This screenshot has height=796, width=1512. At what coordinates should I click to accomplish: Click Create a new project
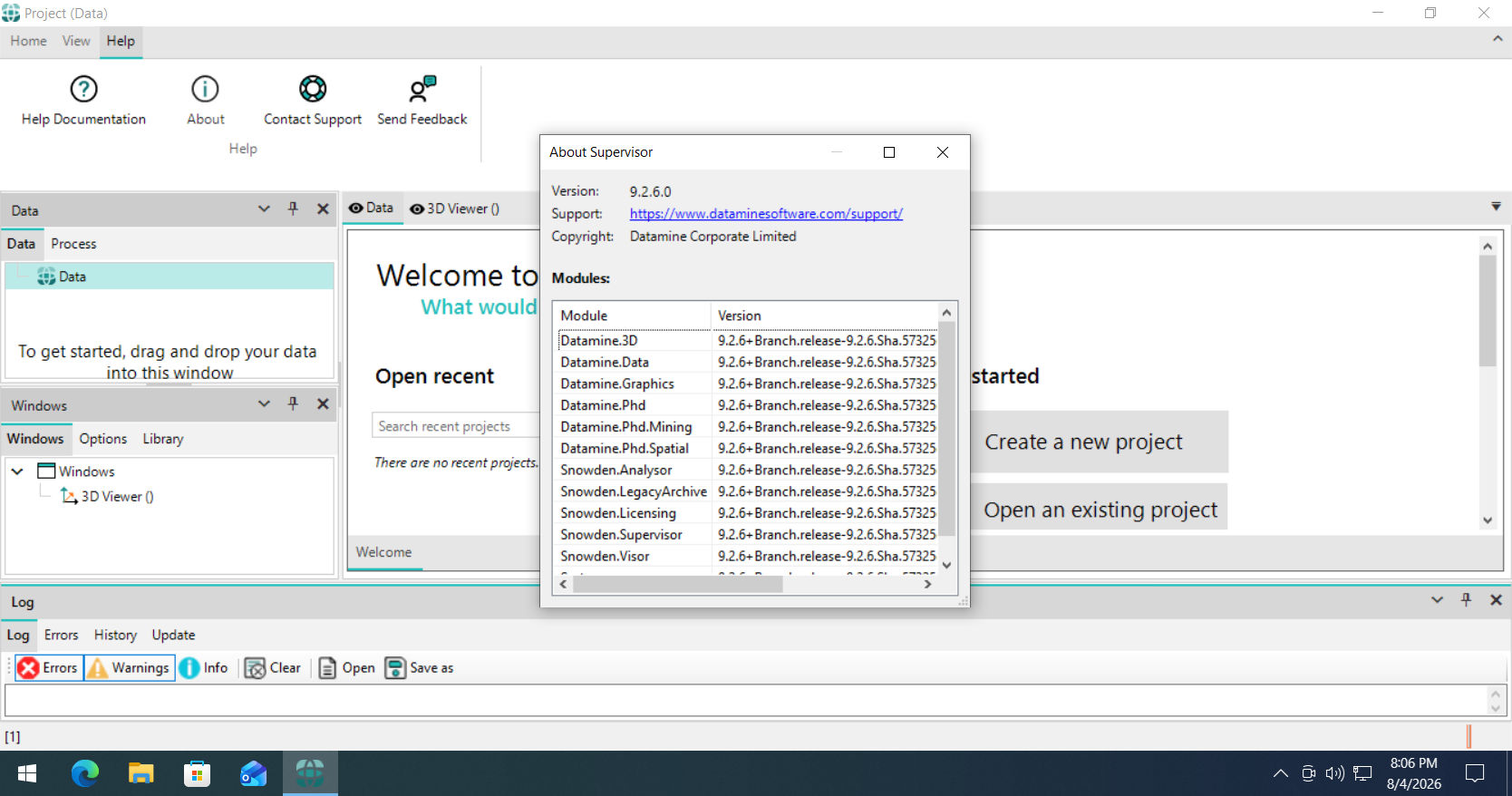[1099, 442]
